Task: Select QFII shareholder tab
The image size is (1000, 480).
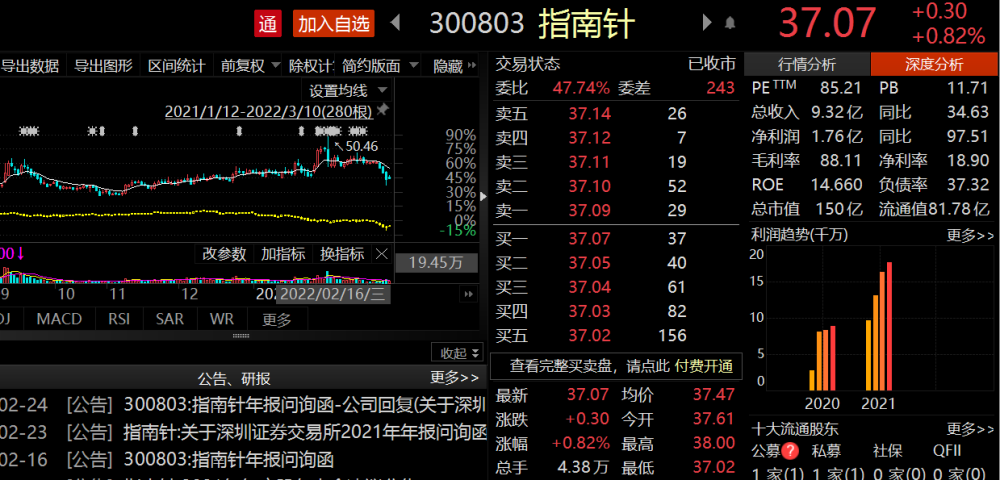Action: coord(946,451)
